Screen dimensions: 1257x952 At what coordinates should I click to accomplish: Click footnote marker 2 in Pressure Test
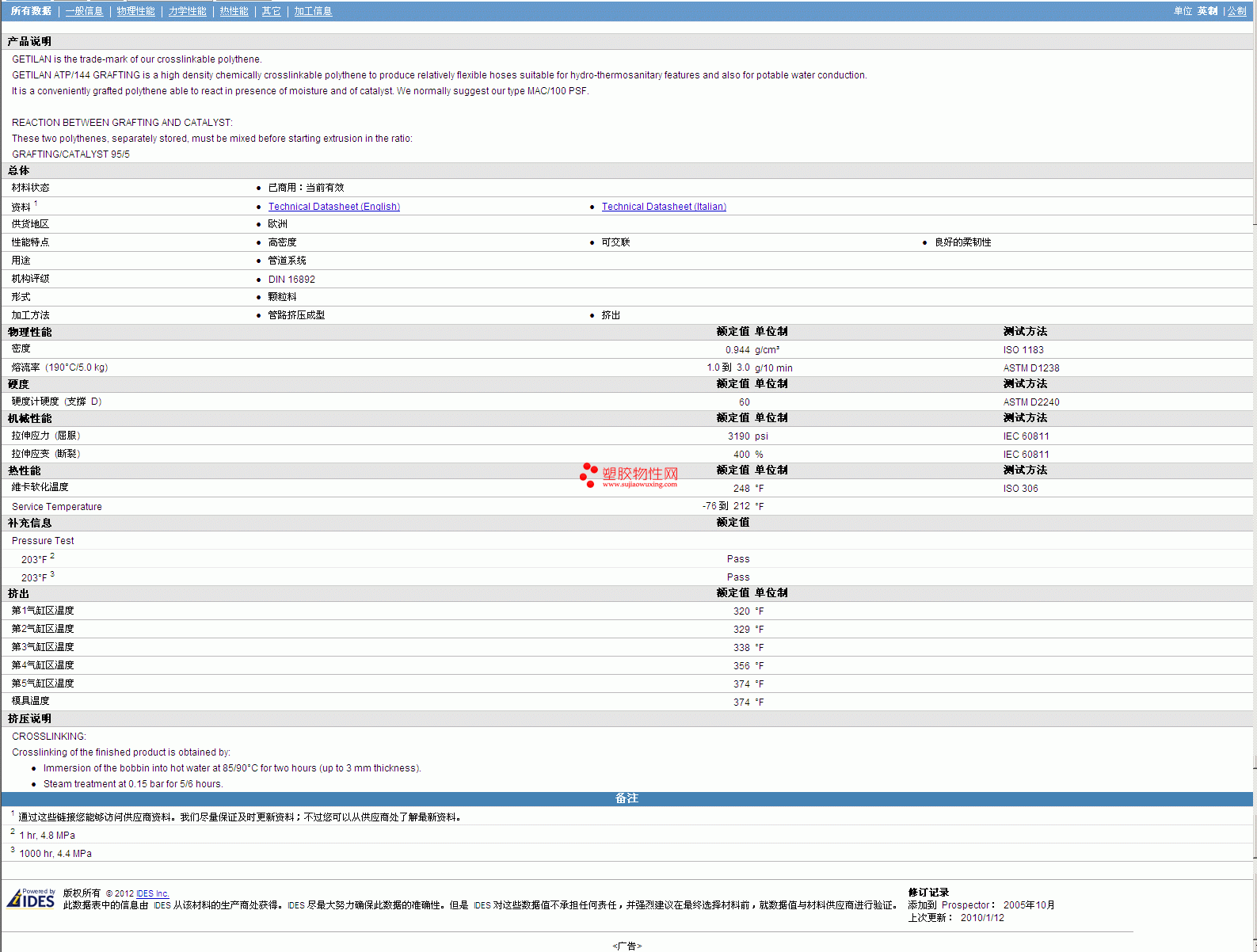(52, 556)
